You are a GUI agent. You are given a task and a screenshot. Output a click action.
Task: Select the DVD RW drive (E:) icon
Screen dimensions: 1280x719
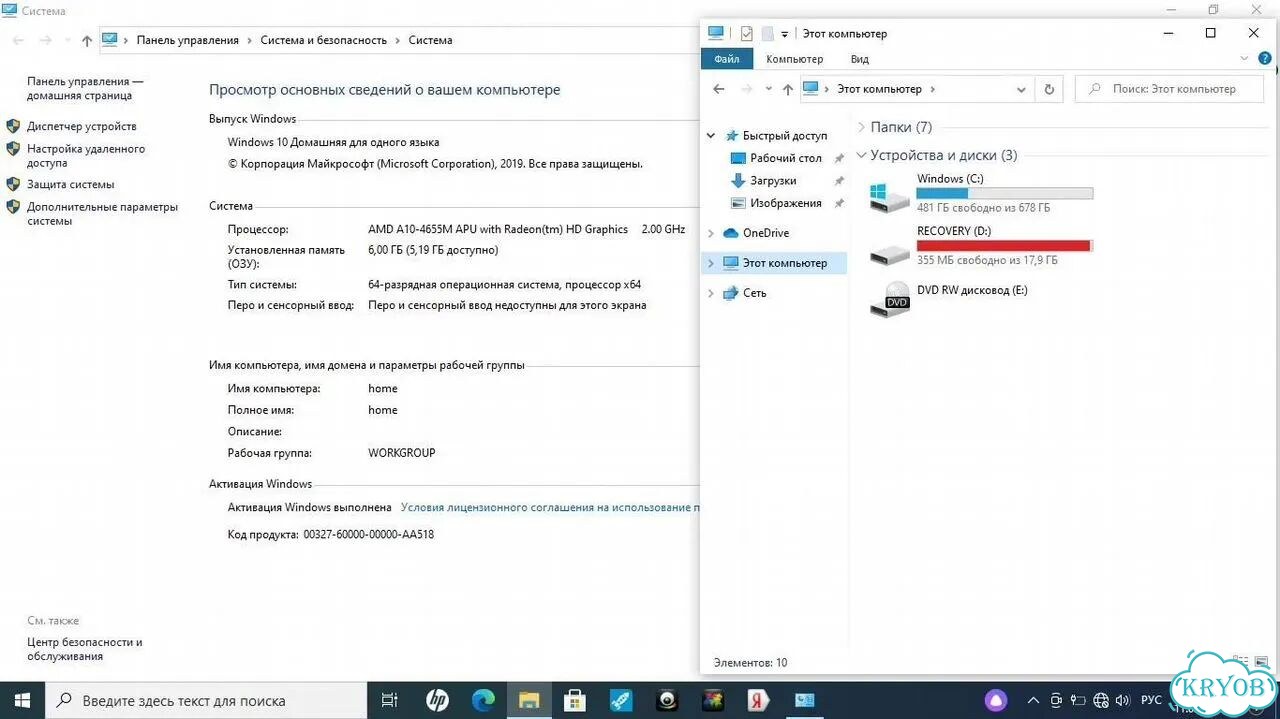pyautogui.click(x=889, y=300)
